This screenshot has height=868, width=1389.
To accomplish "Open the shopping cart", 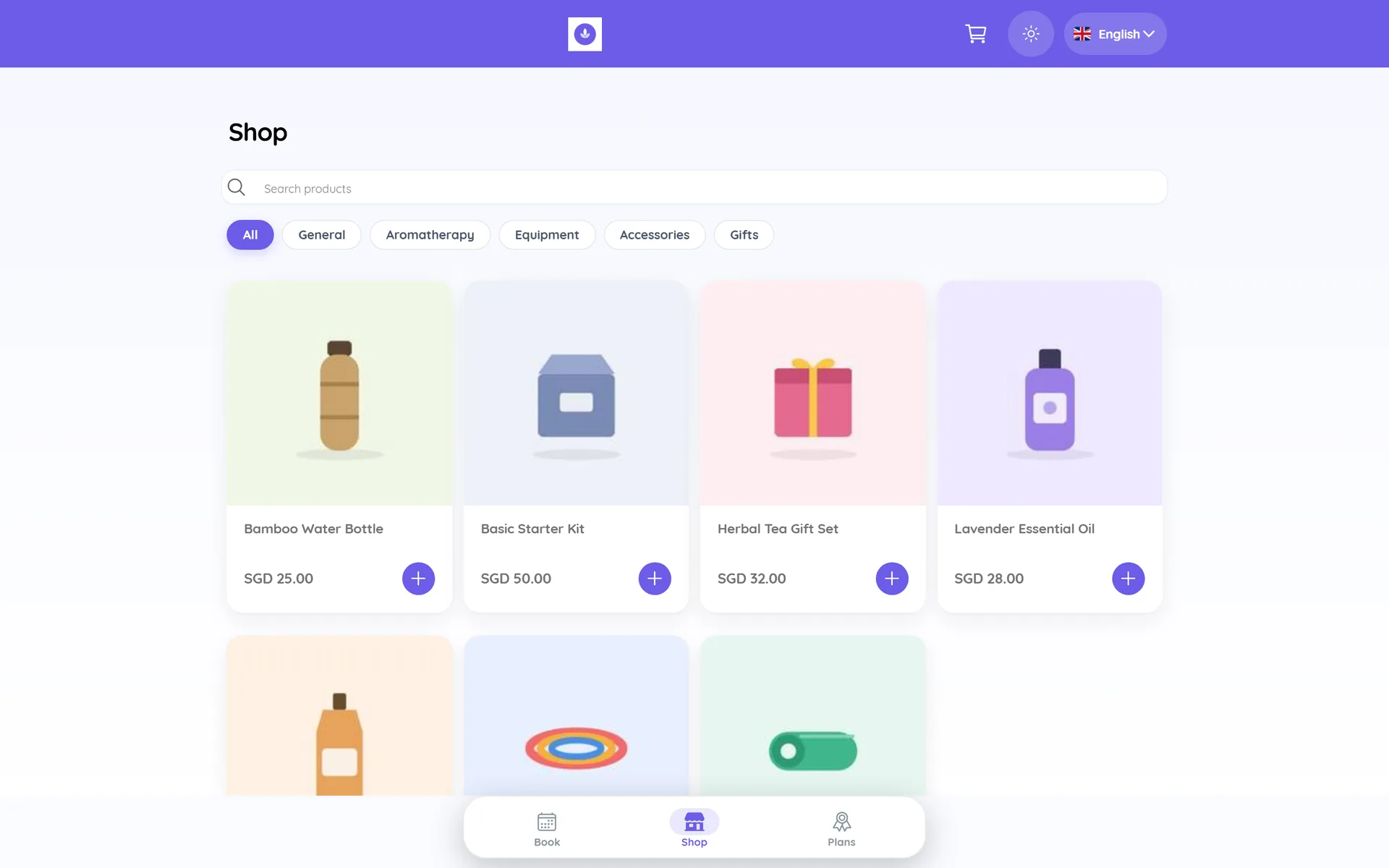I will tap(975, 34).
